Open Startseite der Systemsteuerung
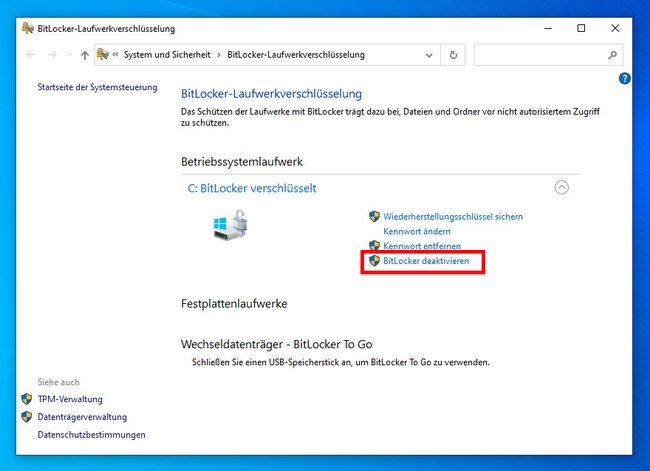This screenshot has width=650, height=471. [97, 87]
